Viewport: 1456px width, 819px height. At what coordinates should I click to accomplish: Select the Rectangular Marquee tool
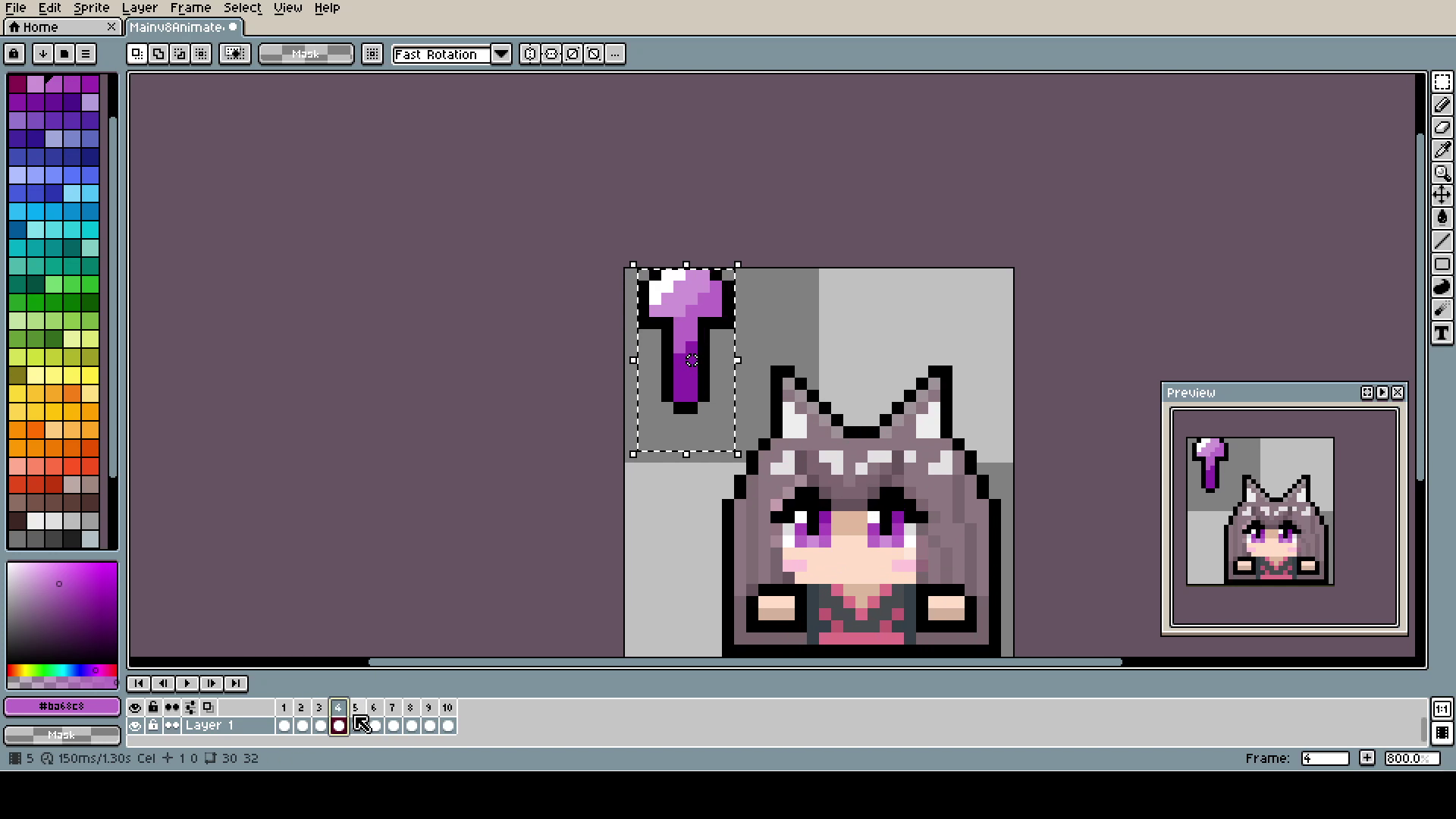click(1442, 82)
